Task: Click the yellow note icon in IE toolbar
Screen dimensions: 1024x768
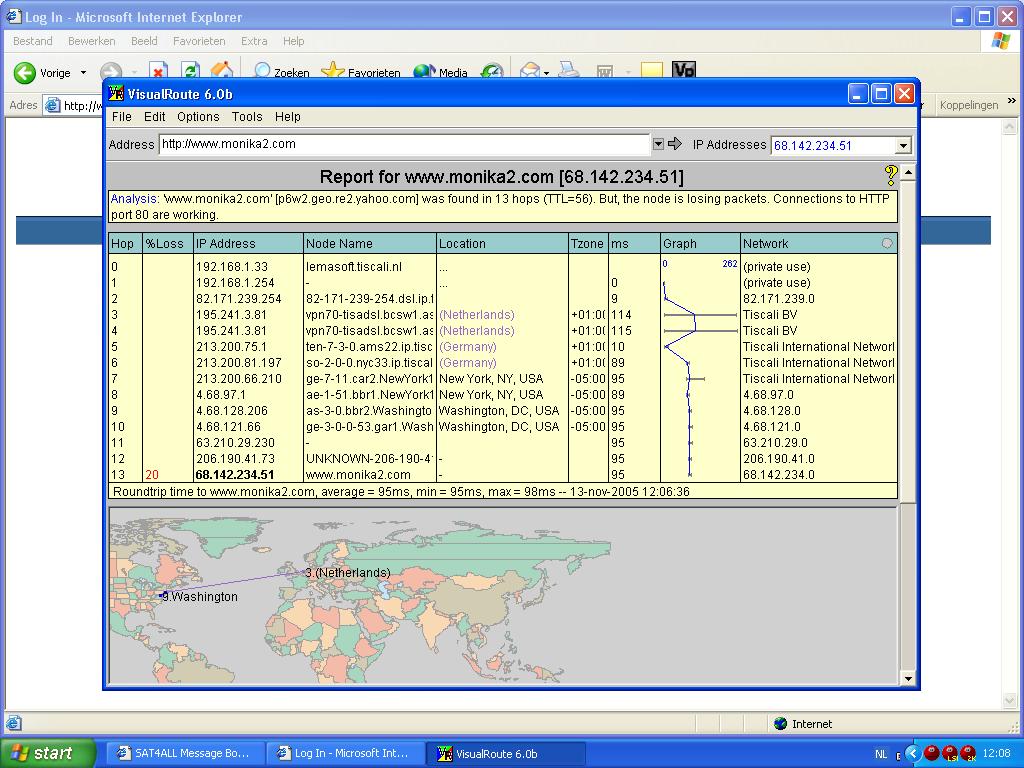Action: click(652, 71)
